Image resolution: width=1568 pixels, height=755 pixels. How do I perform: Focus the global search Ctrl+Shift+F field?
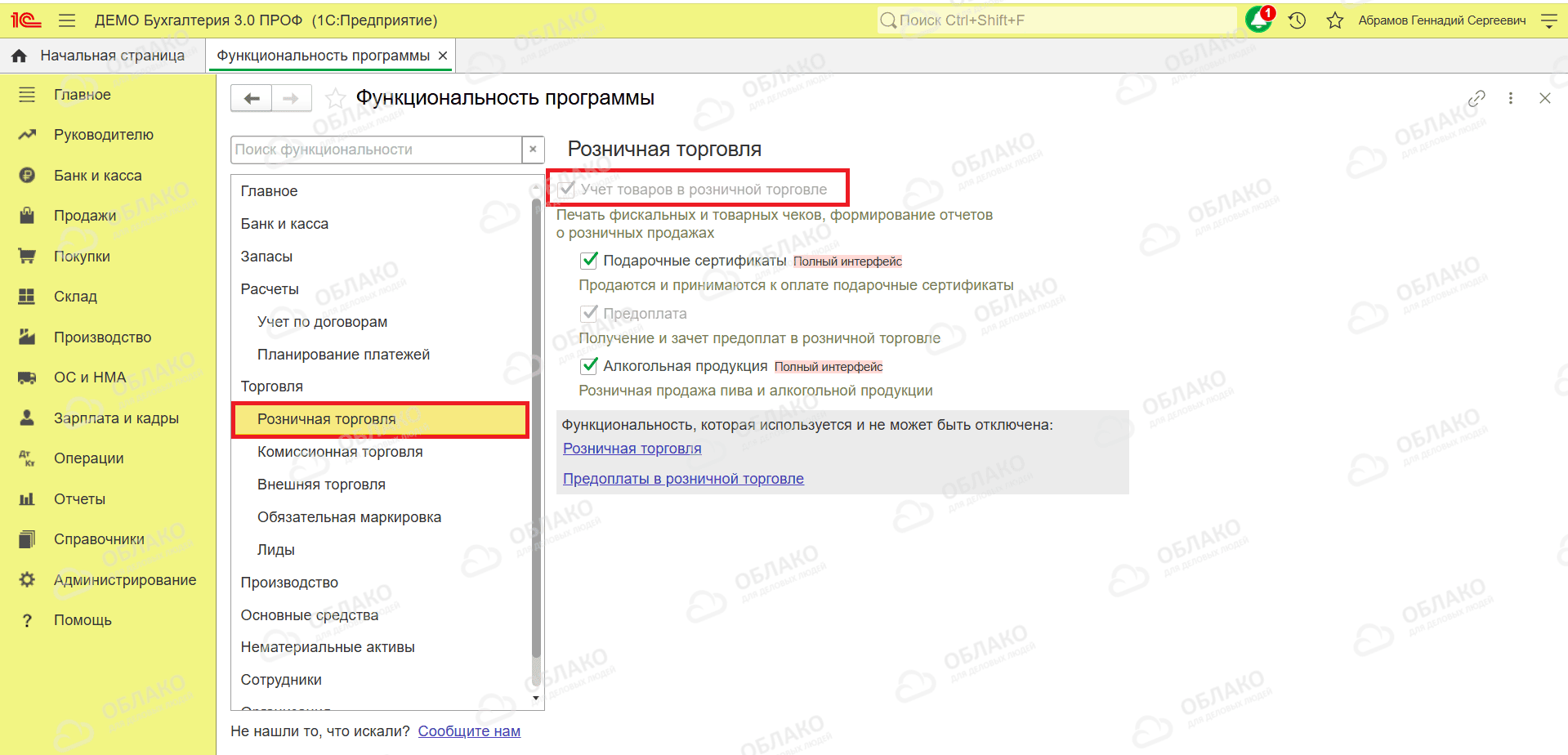(1057, 20)
